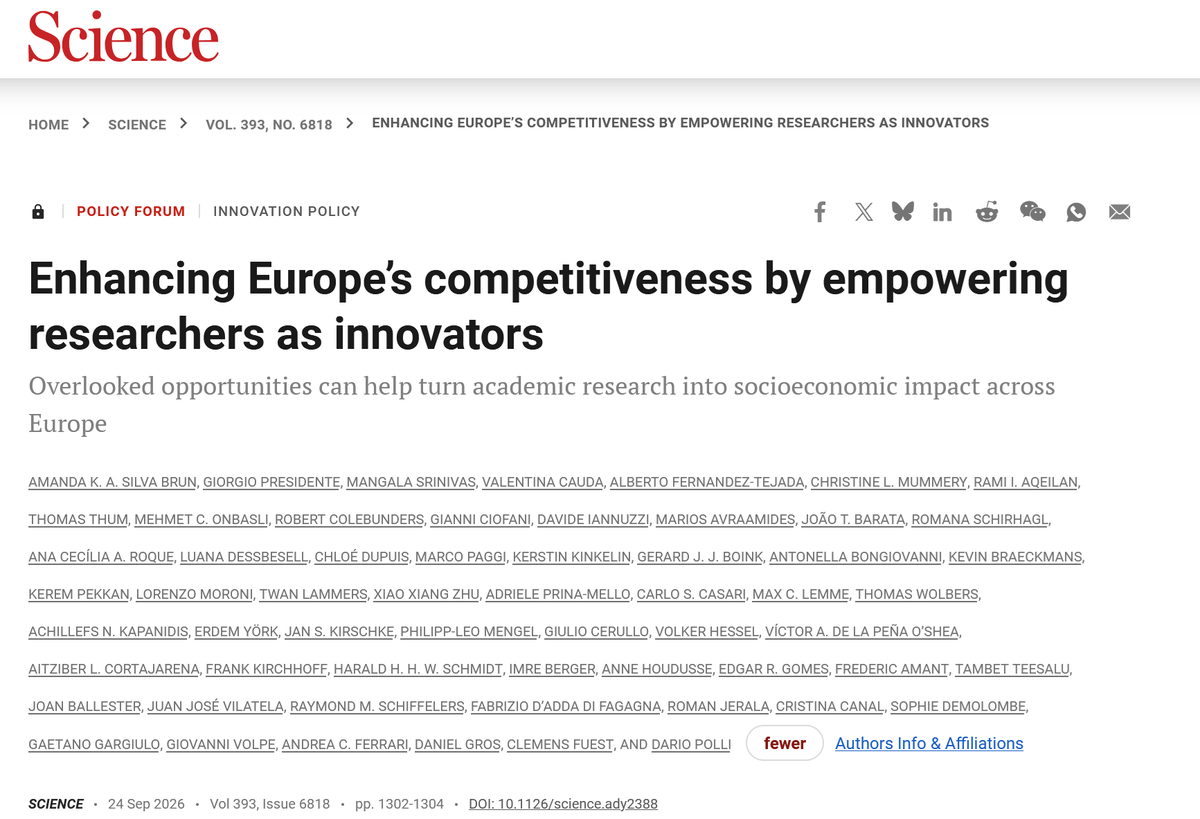Open author Mangala Srinivas
The height and width of the screenshot is (819, 1200).
[411, 482]
